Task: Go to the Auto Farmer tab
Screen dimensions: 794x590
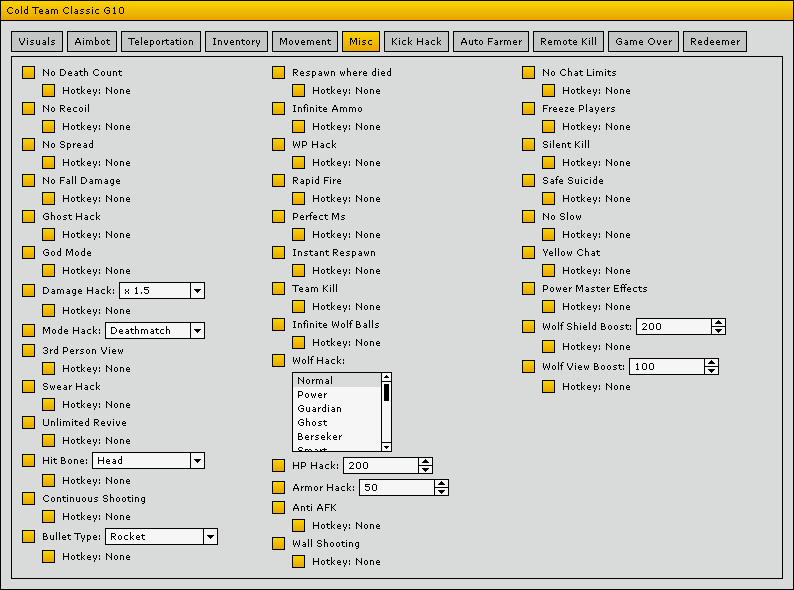Action: (490, 42)
